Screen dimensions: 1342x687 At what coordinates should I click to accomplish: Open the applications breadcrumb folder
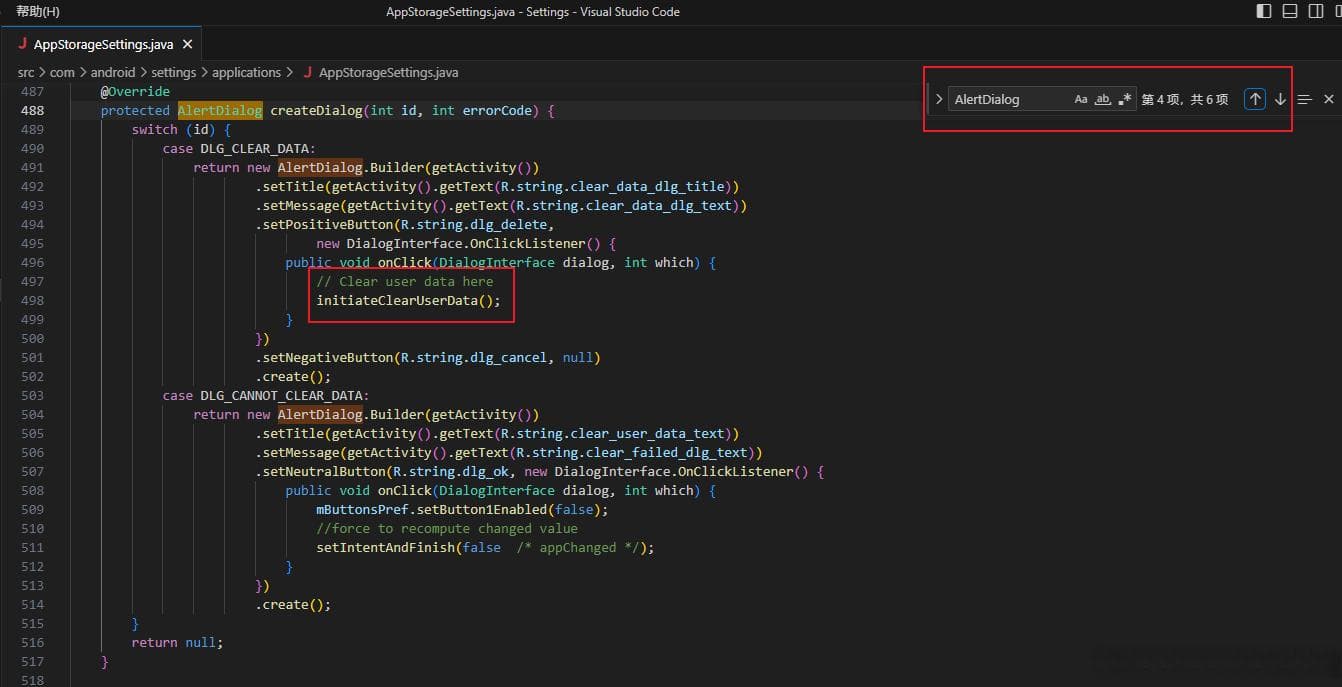coord(246,72)
